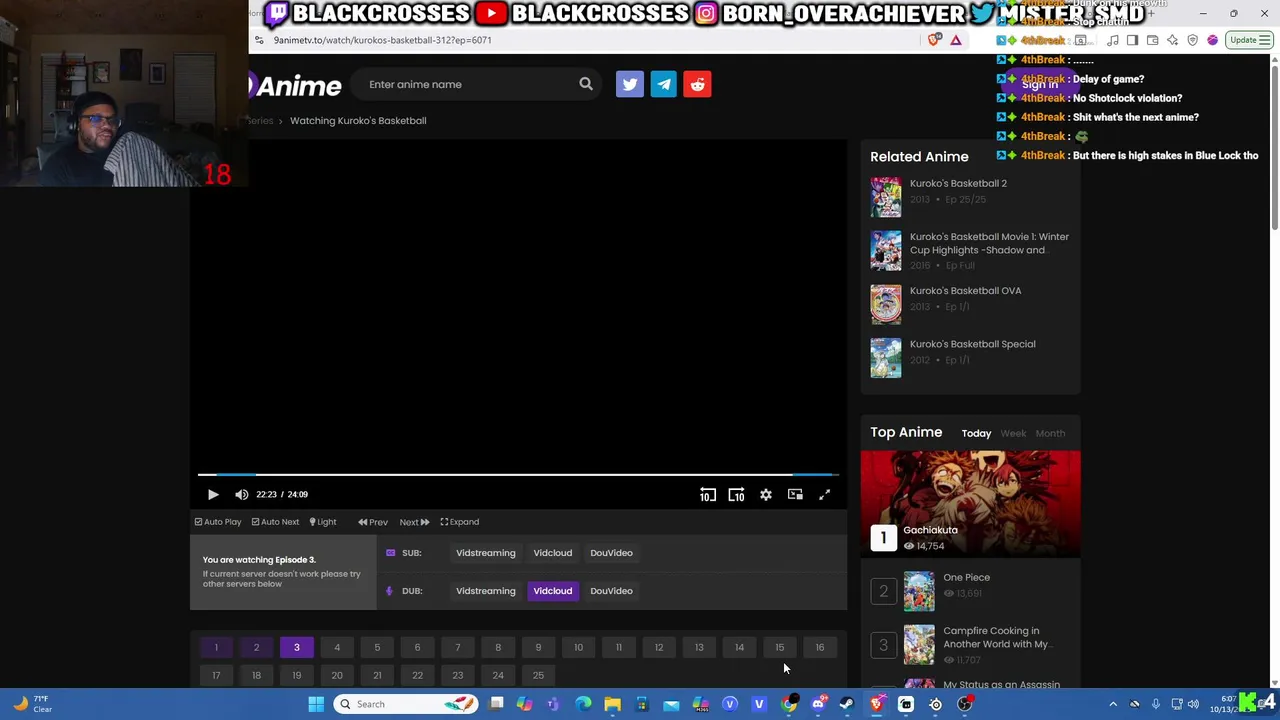Go to the Prev episode

(x=373, y=522)
